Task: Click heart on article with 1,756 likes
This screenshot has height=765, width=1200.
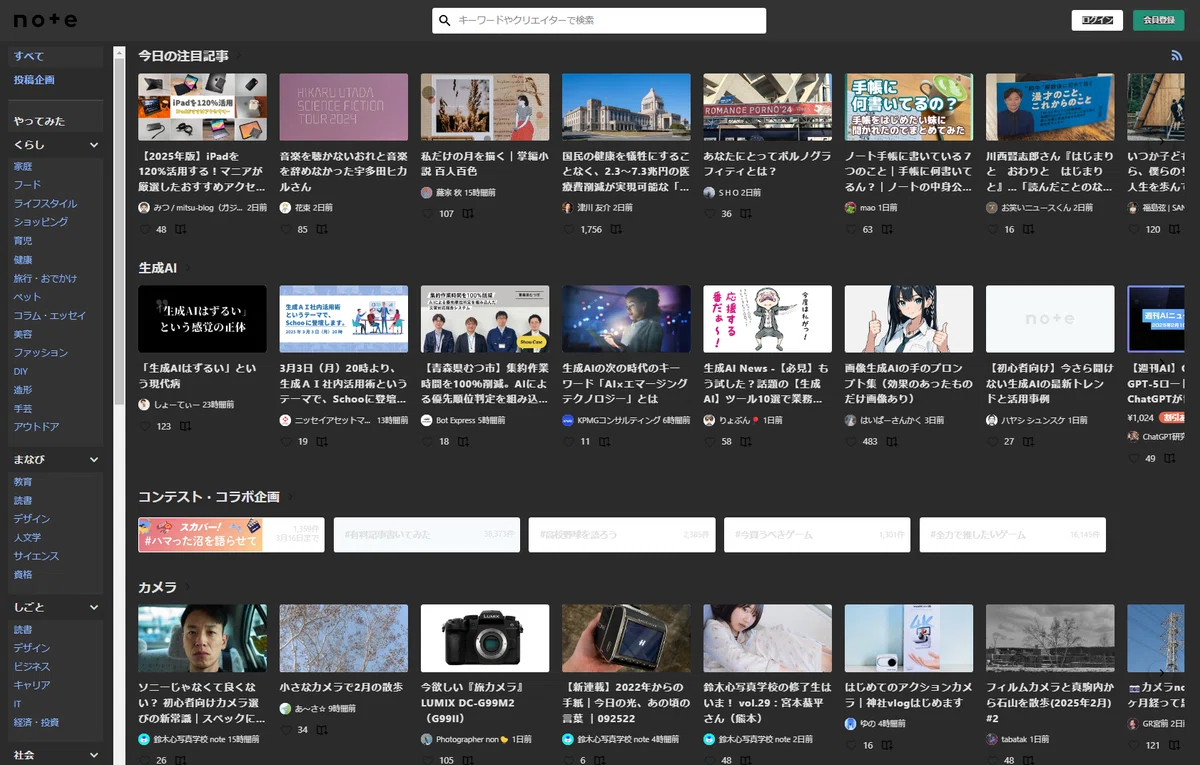Action: pyautogui.click(x=569, y=229)
